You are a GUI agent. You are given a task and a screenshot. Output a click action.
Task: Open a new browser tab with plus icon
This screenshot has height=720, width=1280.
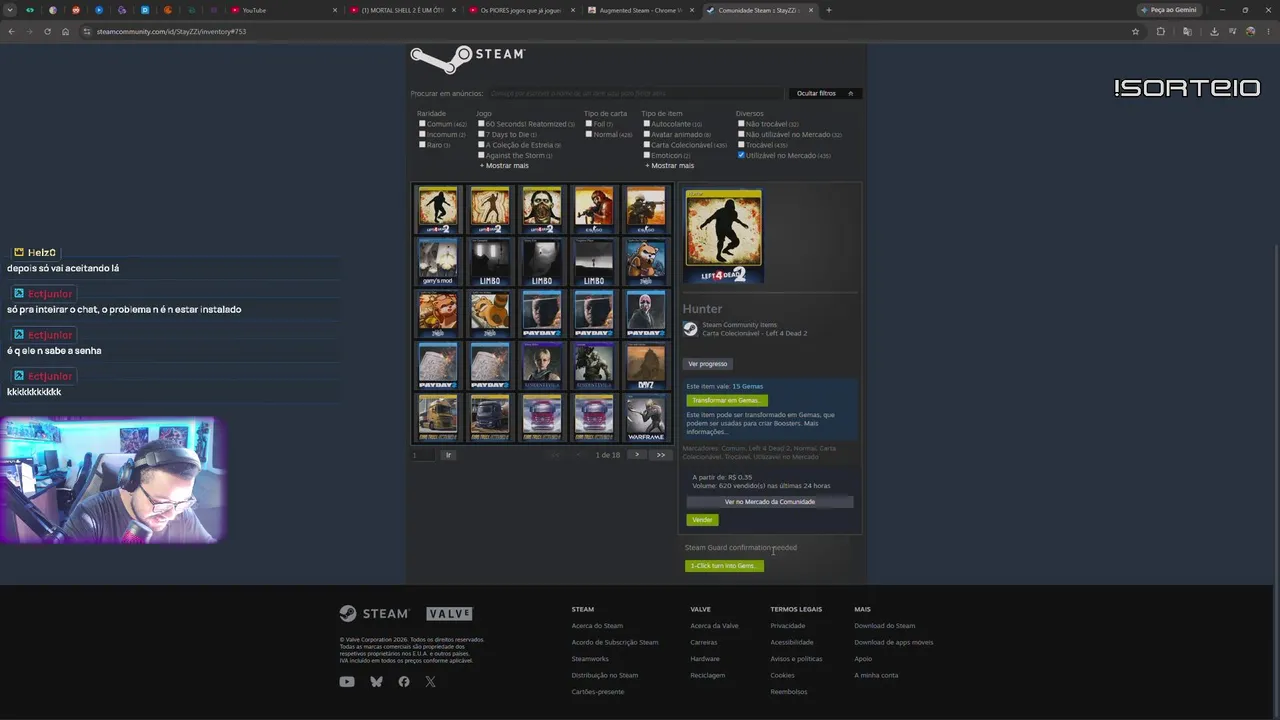tap(828, 10)
